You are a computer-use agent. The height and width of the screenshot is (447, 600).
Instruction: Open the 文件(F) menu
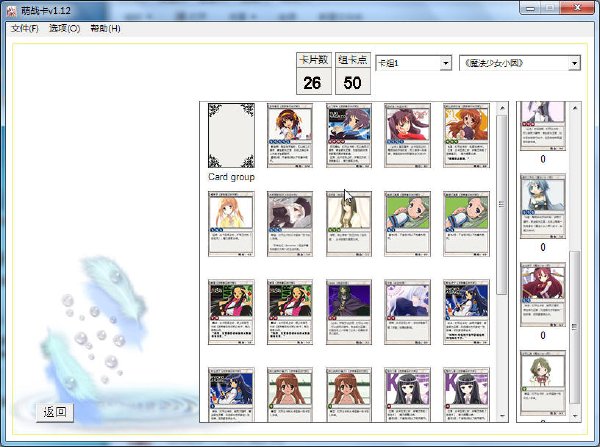(x=24, y=28)
